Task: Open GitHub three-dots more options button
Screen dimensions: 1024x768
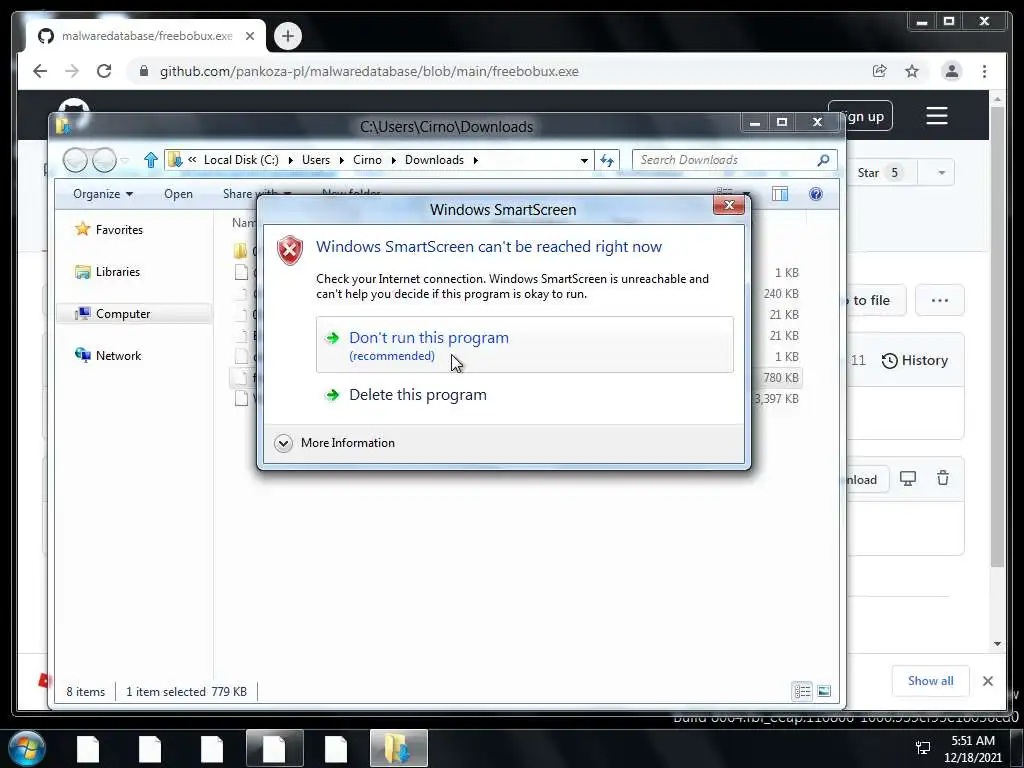Action: [x=940, y=300]
